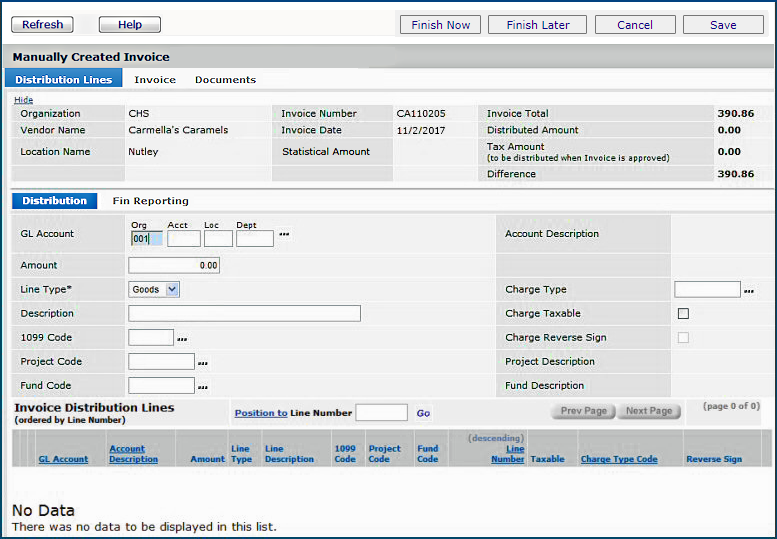The image size is (777, 539).
Task: Click the Finish Now button
Action: 440,25
